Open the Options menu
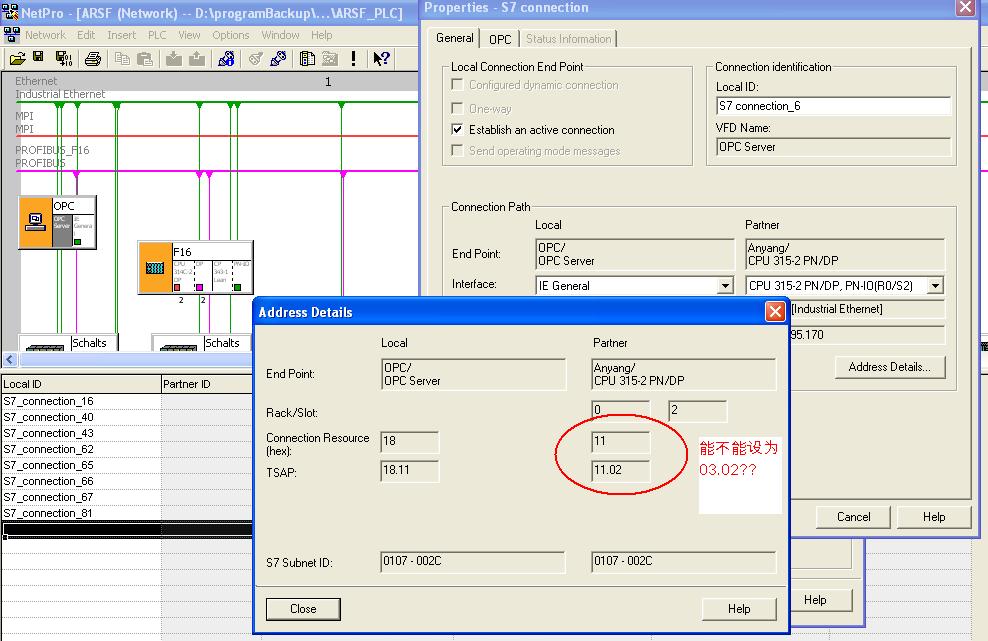Image resolution: width=988 pixels, height=641 pixels. [231, 35]
